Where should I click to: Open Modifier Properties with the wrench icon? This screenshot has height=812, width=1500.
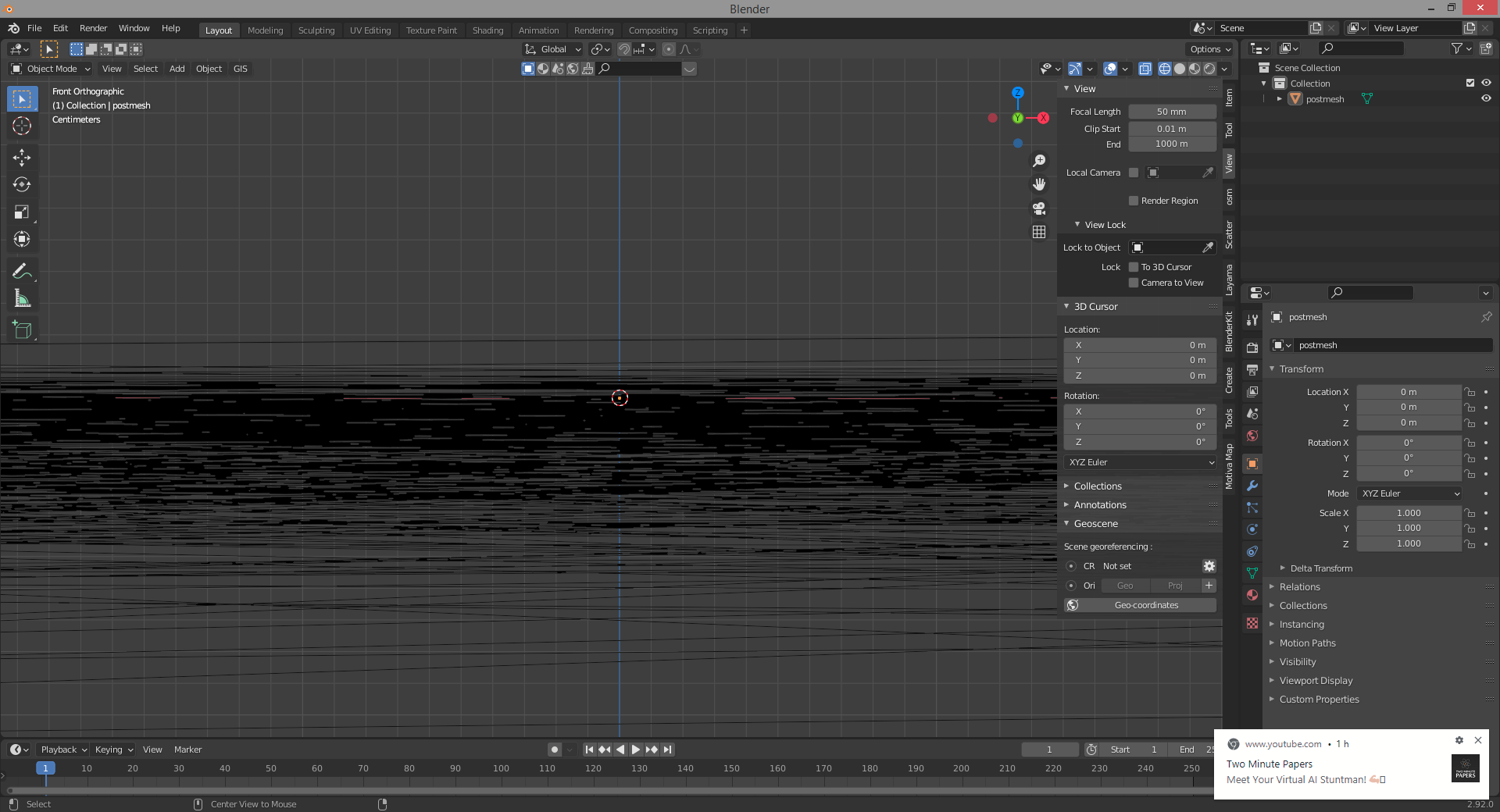coord(1252,485)
